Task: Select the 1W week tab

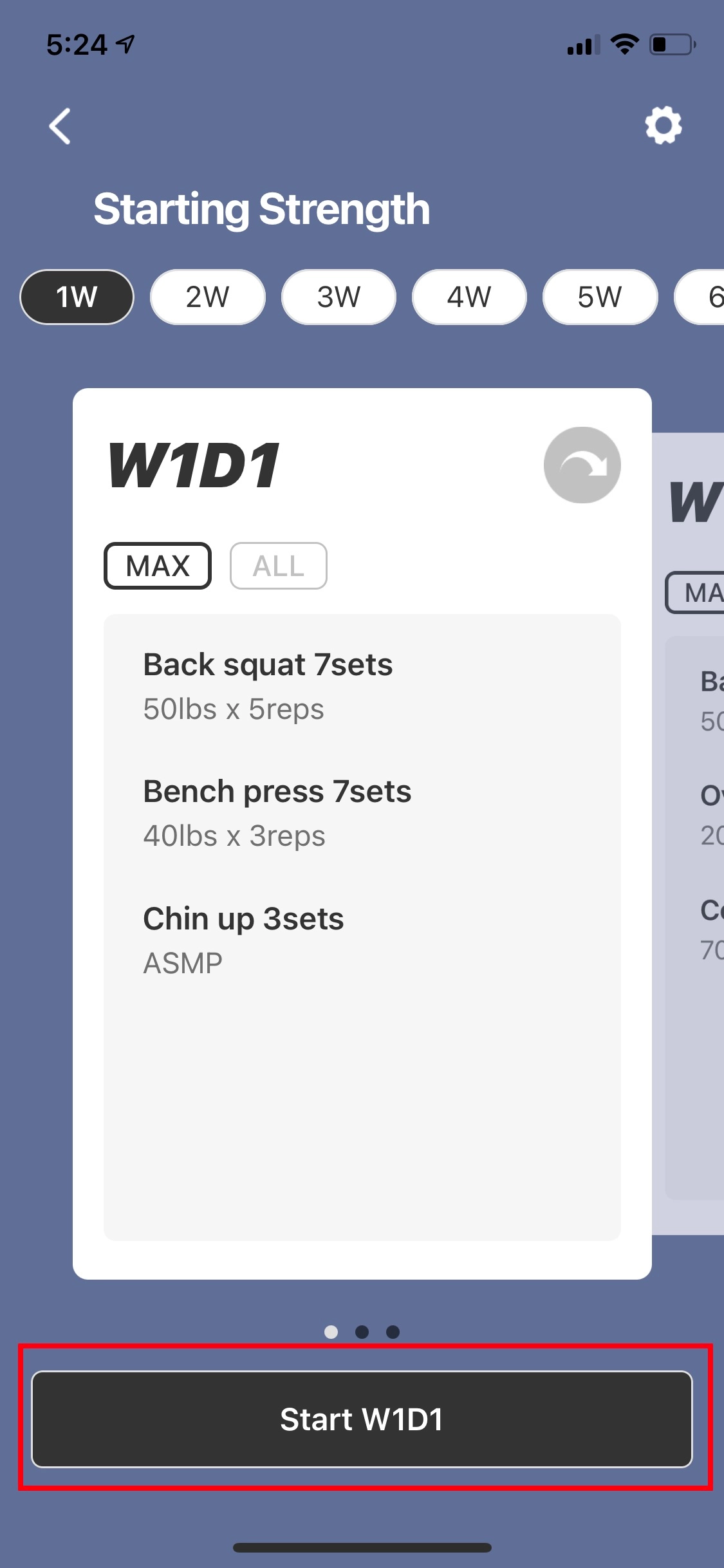Action: tap(77, 297)
